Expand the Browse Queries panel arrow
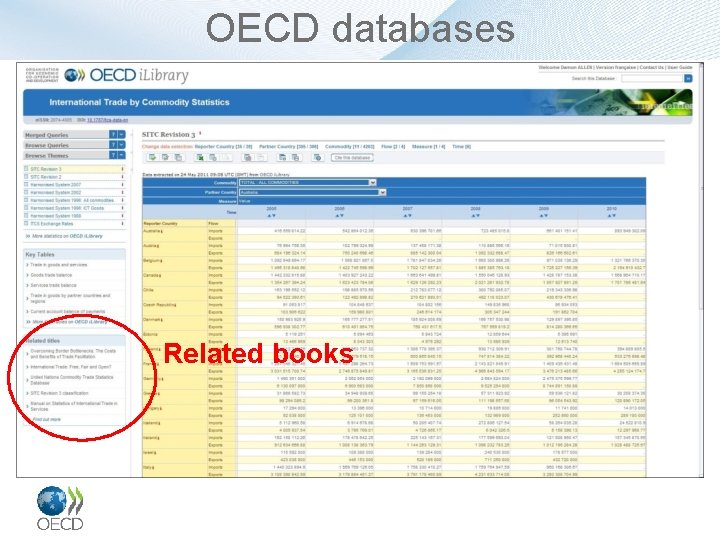The width and height of the screenshot is (720, 540). pos(121,145)
